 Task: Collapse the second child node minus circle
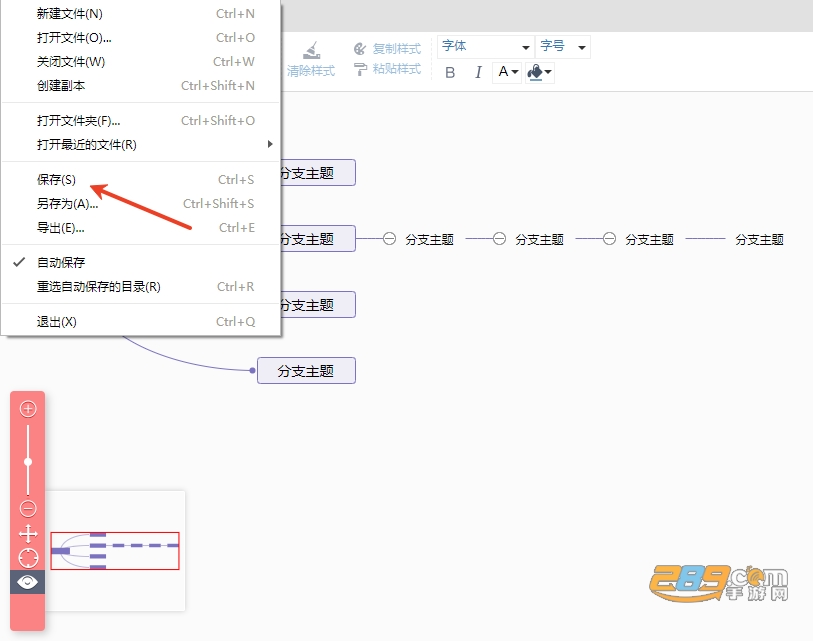(499, 239)
